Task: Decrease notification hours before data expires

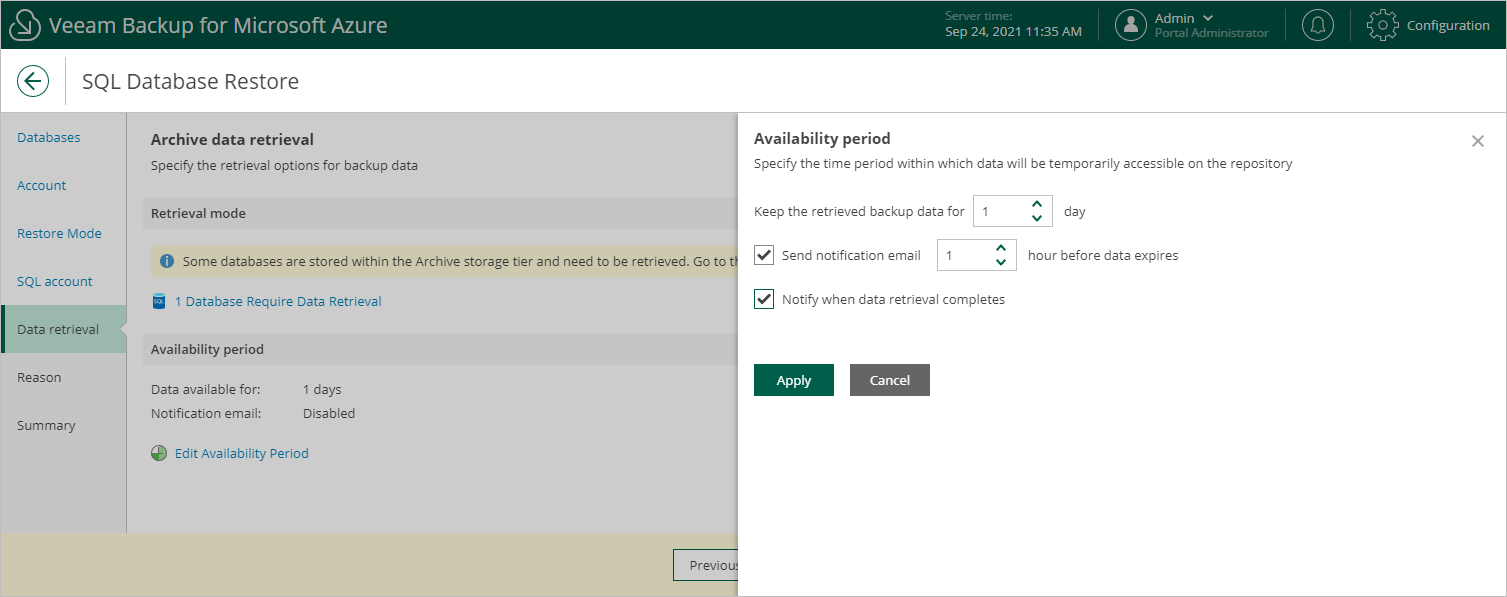Action: [1001, 262]
